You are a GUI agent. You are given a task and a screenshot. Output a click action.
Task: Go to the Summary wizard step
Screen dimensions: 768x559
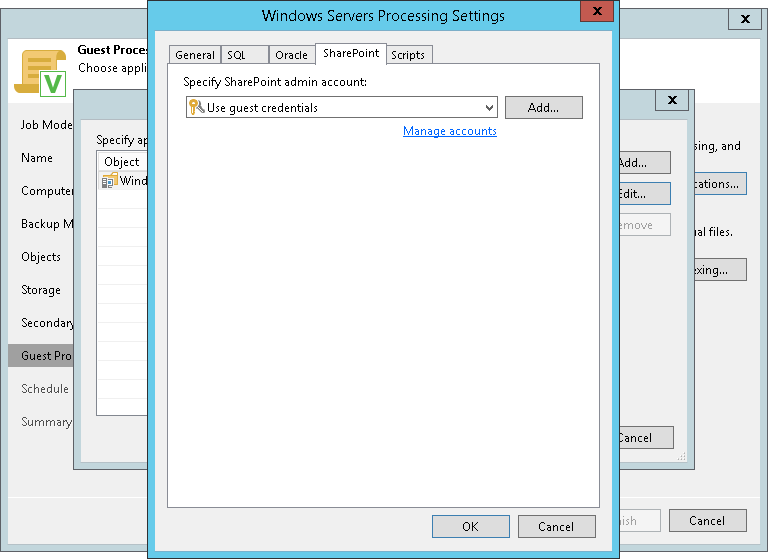46,421
